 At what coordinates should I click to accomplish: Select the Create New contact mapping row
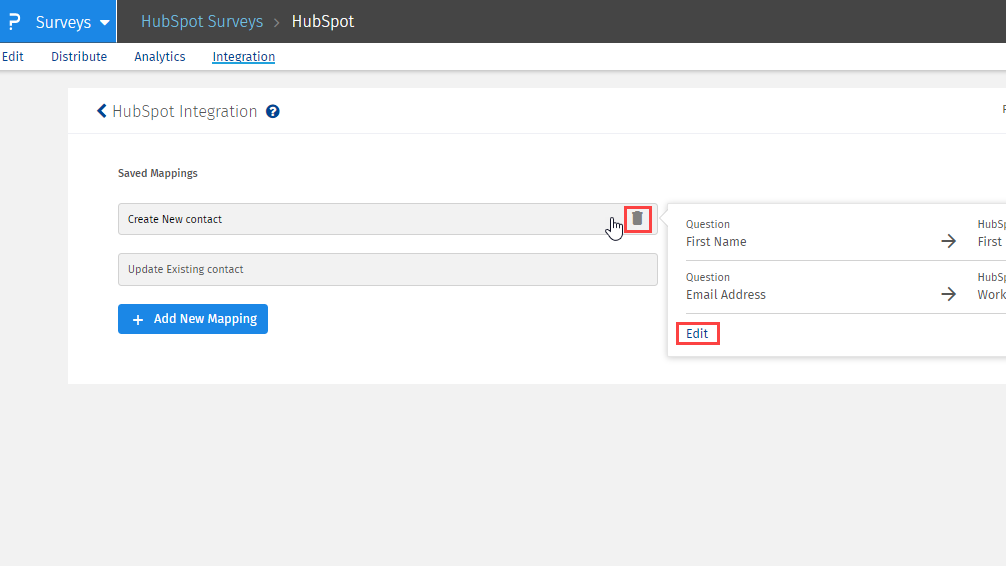coord(388,219)
